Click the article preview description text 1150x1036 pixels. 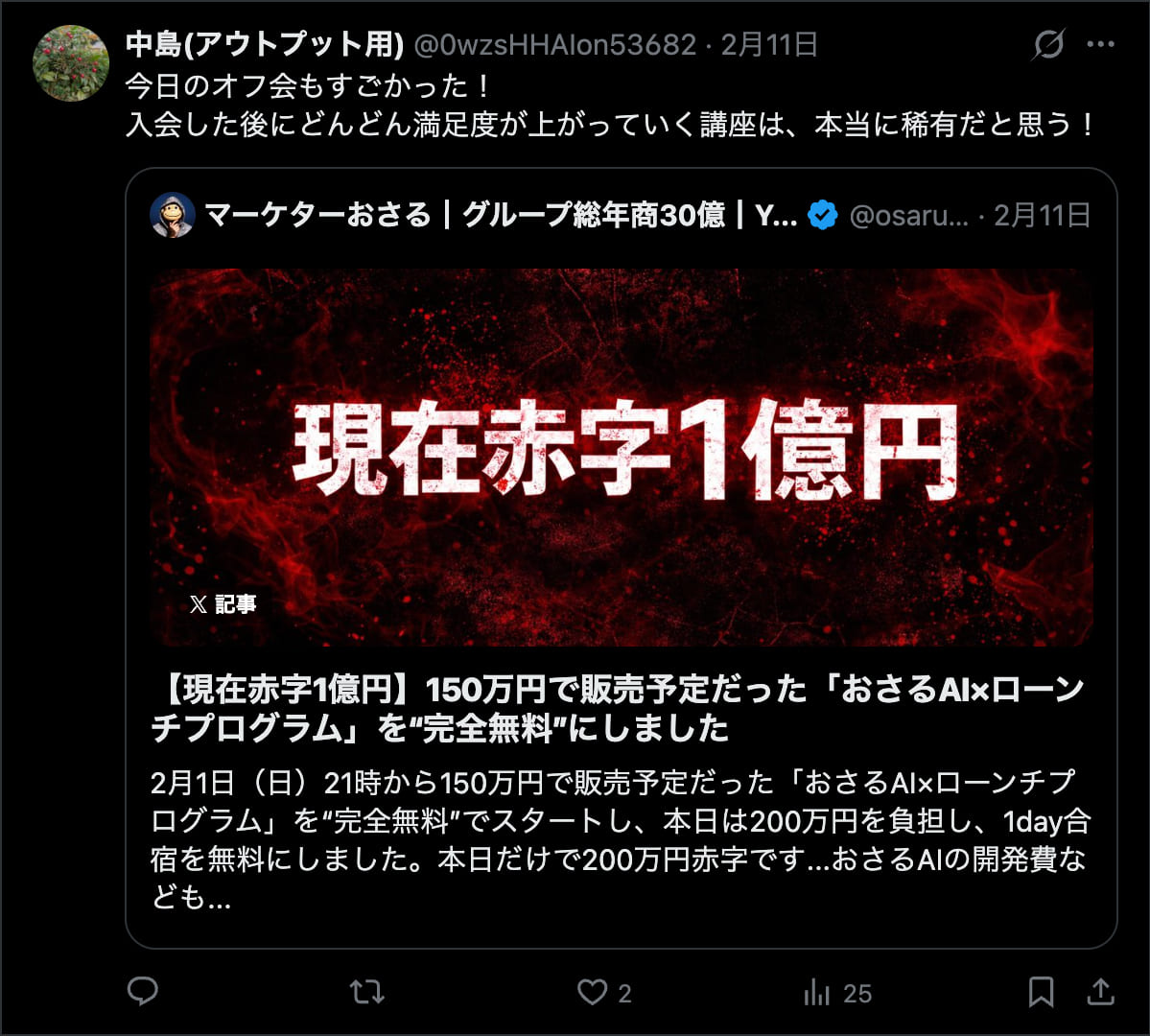pos(621,839)
